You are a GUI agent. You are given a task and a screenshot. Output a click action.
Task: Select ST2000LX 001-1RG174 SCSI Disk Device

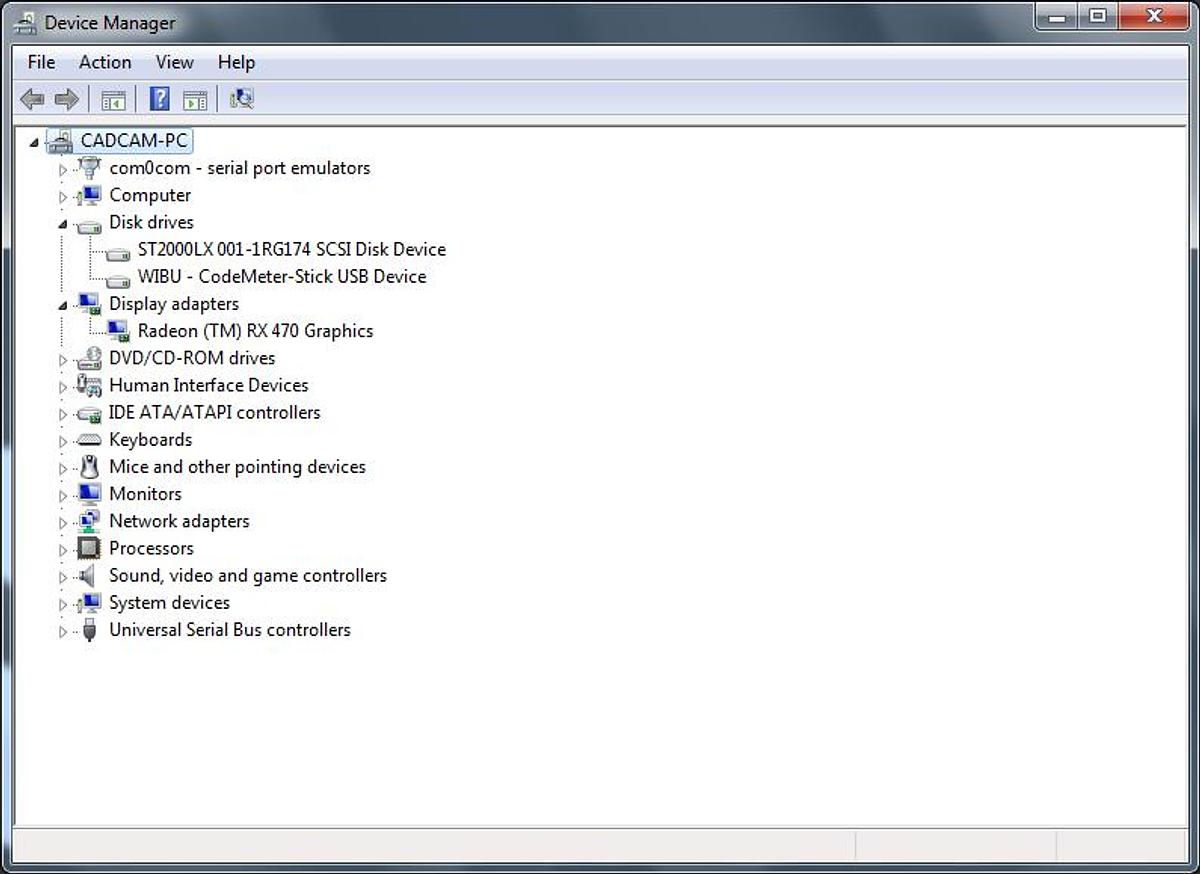tap(291, 249)
